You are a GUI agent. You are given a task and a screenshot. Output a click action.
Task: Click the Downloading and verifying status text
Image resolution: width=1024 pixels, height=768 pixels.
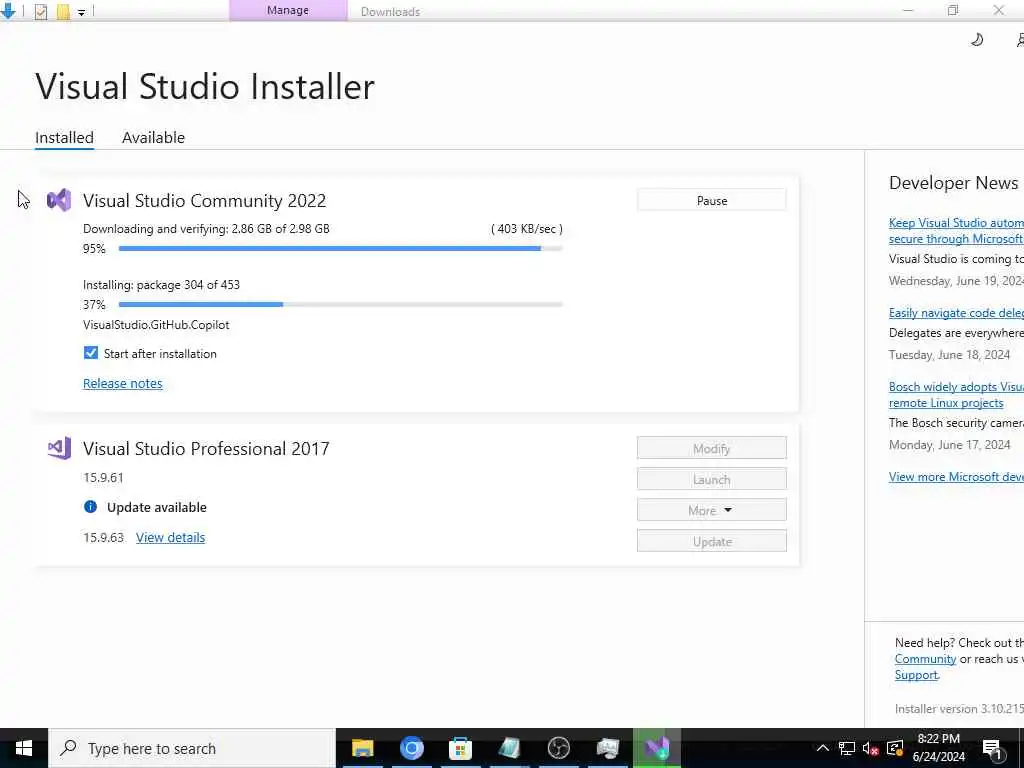tap(206, 229)
